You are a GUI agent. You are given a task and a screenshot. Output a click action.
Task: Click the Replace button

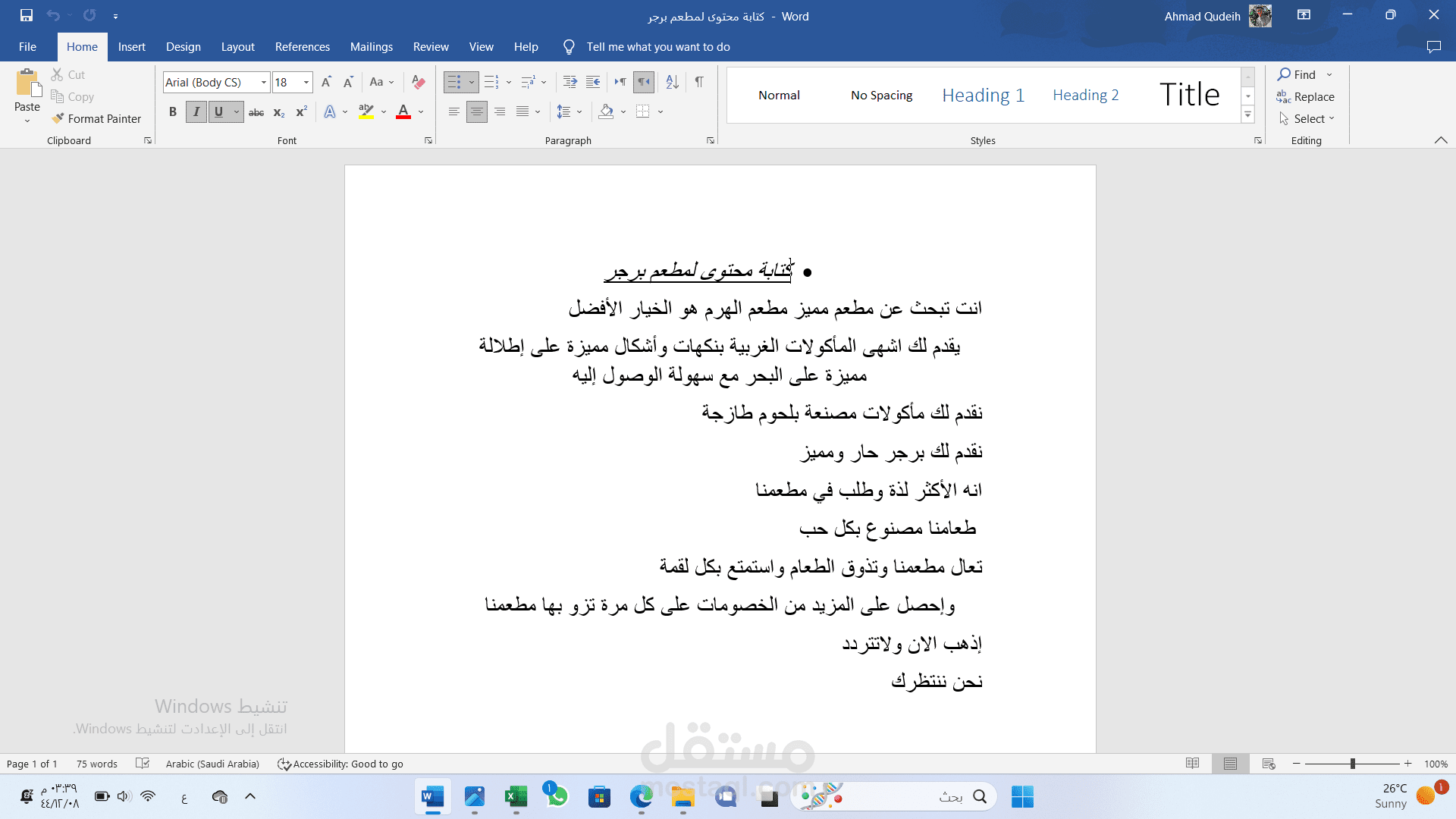coord(1305,96)
